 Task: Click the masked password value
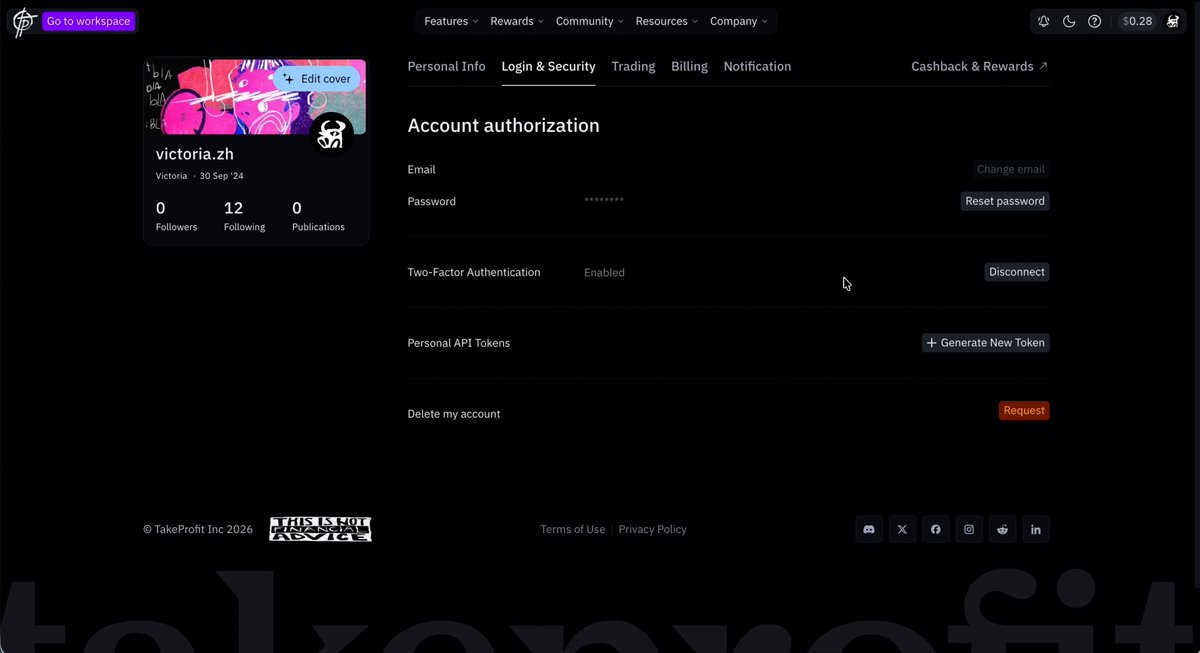[604, 202]
